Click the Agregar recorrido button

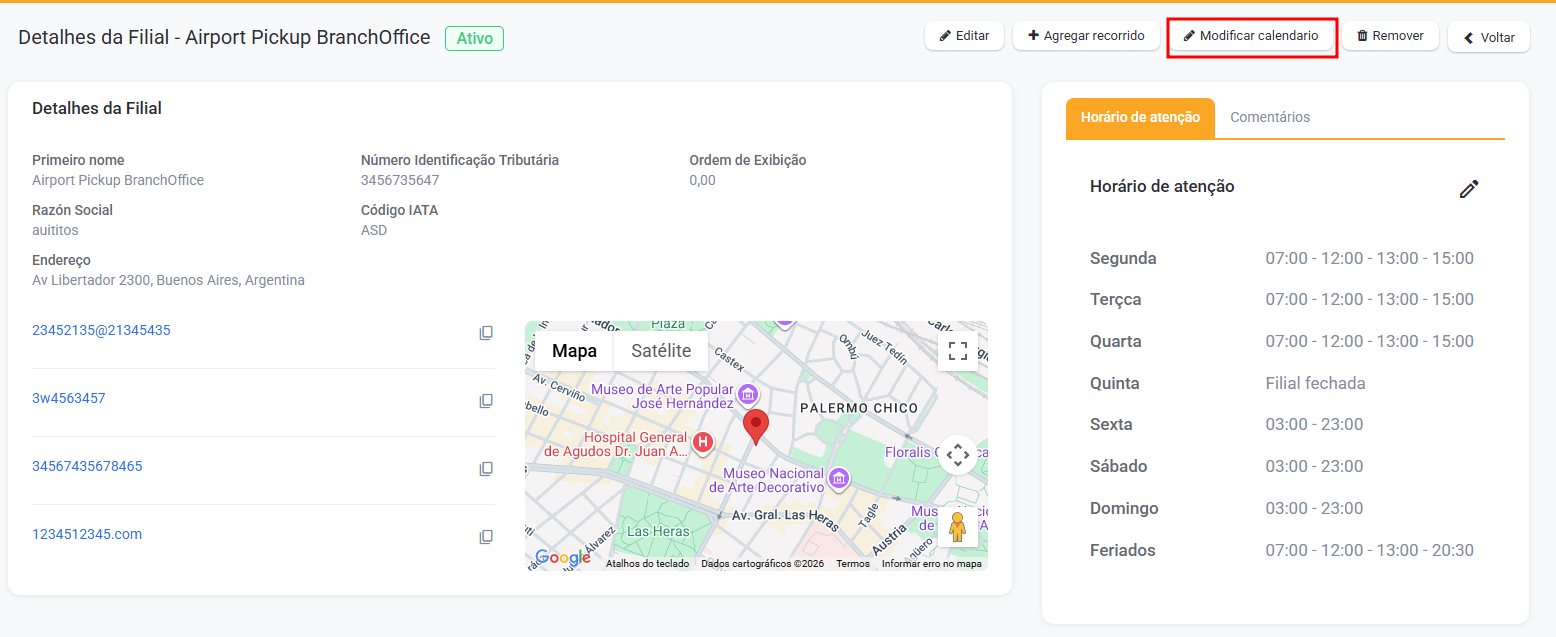1085,36
